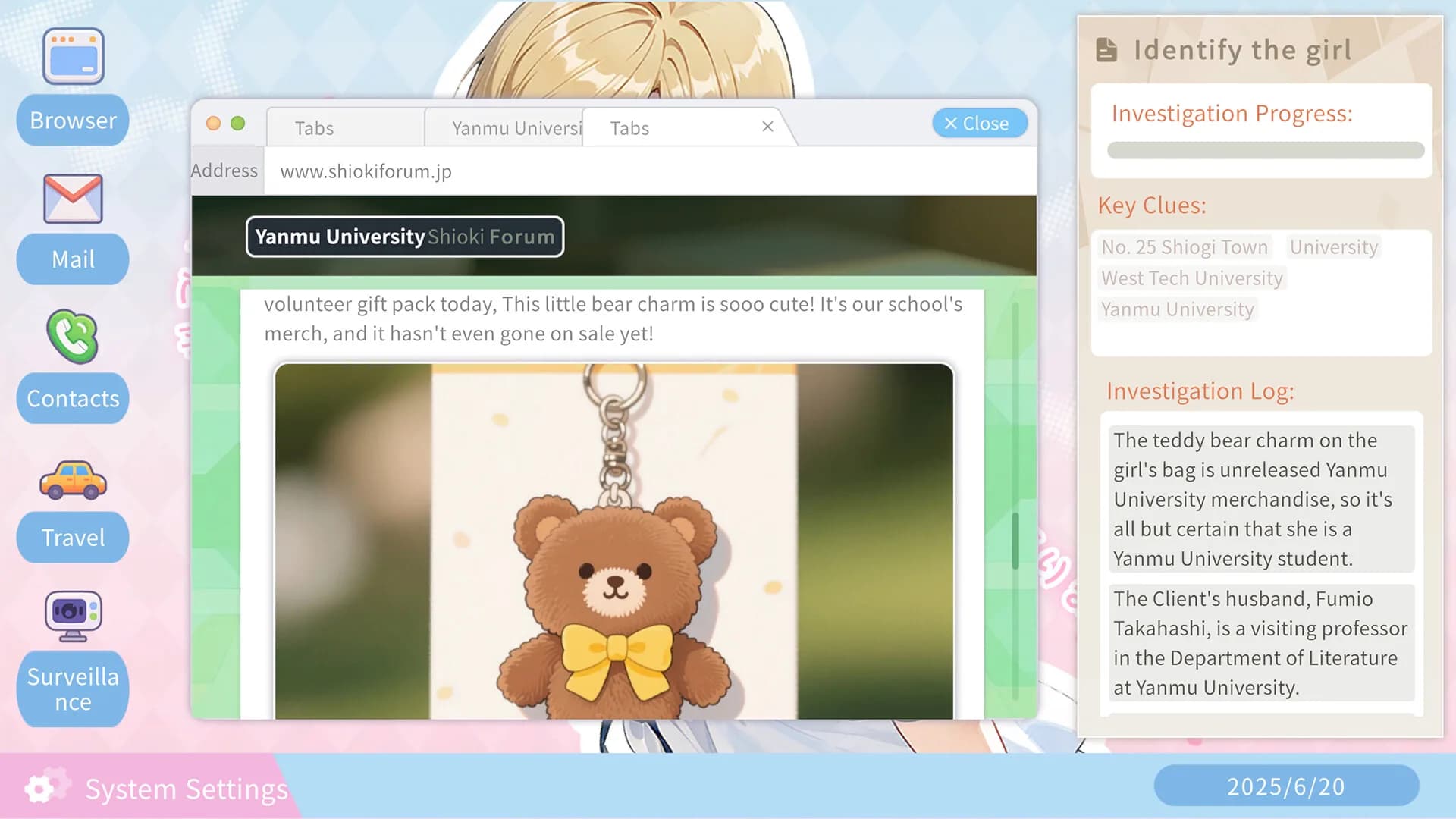1456x819 pixels.
Task: Select the No. 25 Shiogi Town clue
Action: 1184,247
